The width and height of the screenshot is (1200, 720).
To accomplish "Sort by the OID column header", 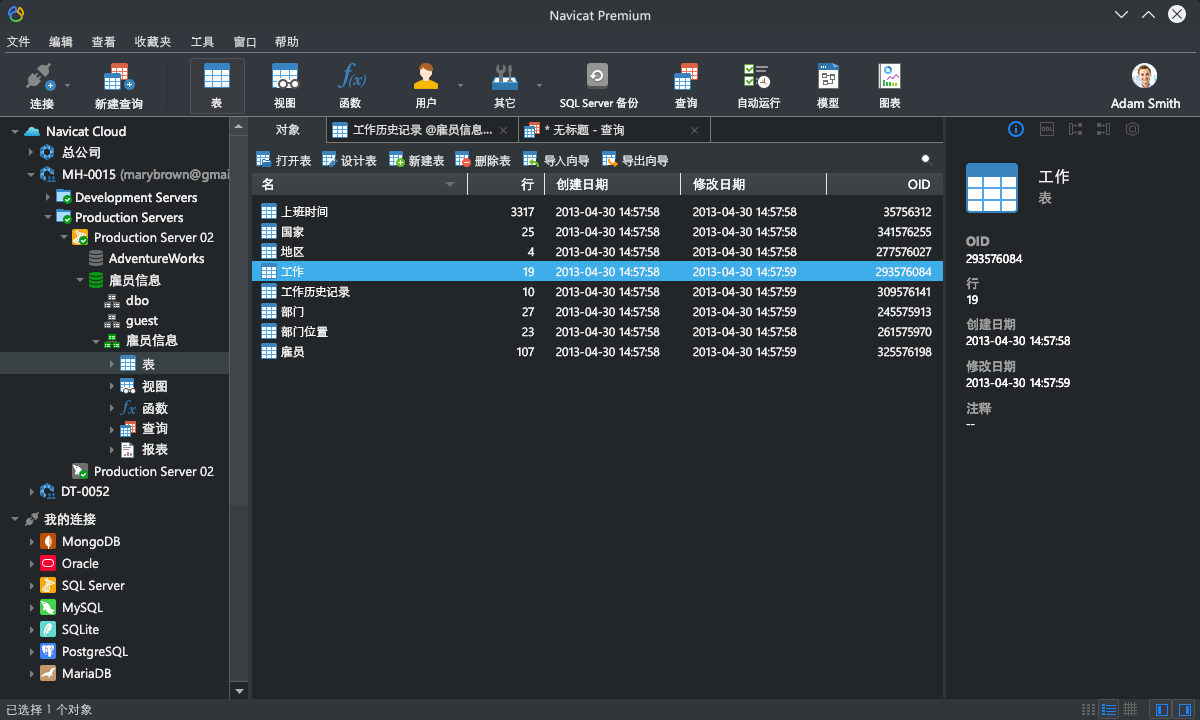I will (885, 184).
